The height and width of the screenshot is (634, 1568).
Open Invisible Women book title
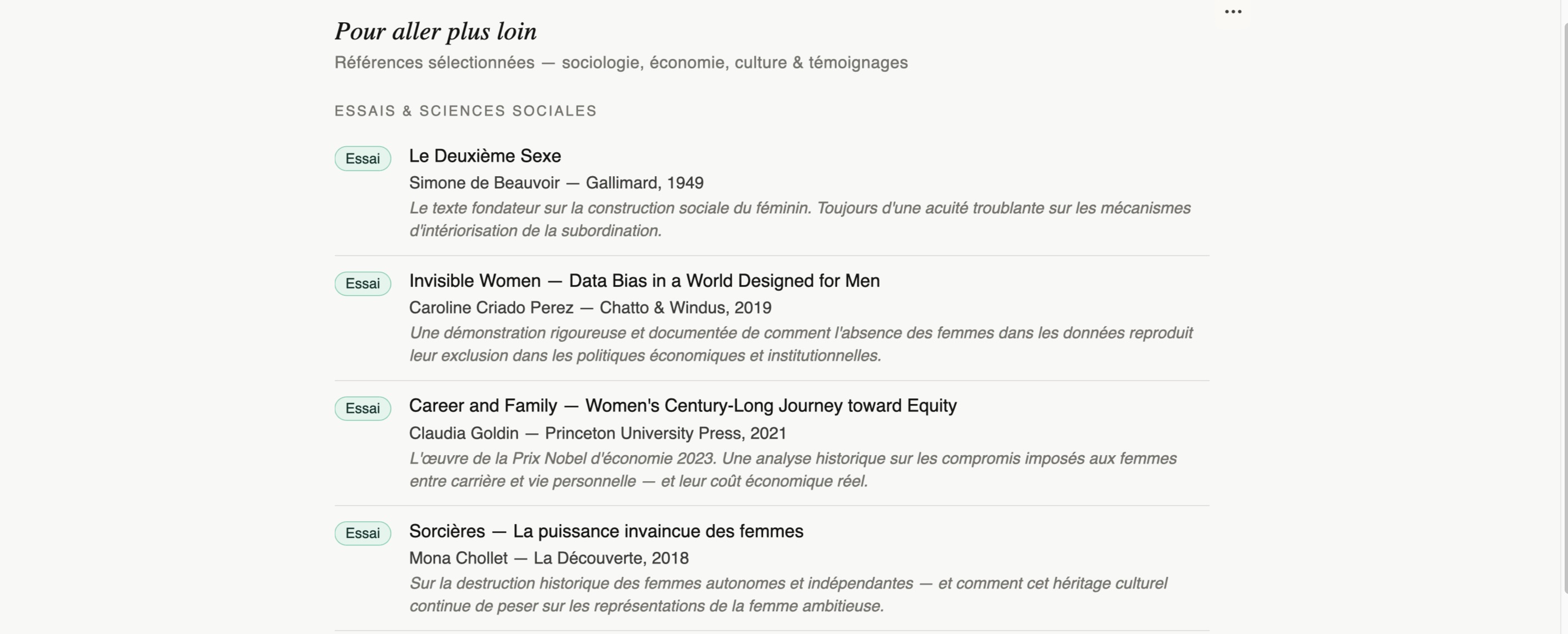pos(644,281)
